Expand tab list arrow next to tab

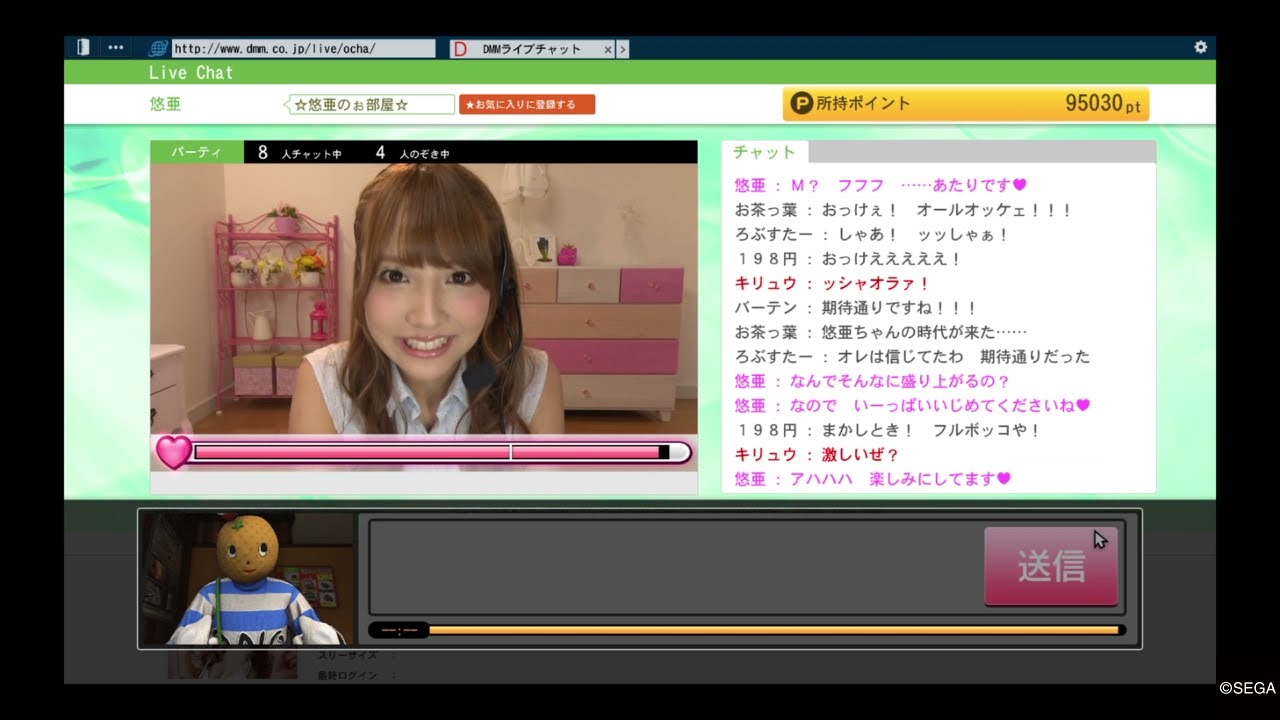[x=623, y=49]
